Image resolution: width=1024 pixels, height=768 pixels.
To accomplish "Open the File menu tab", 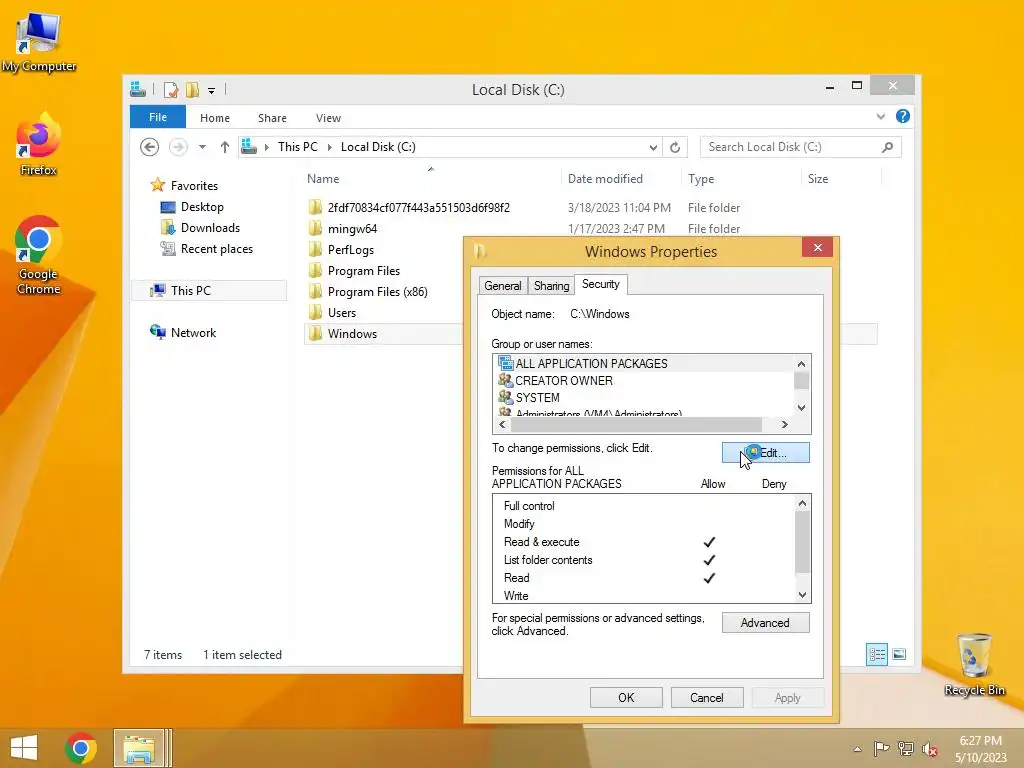I will (157, 117).
